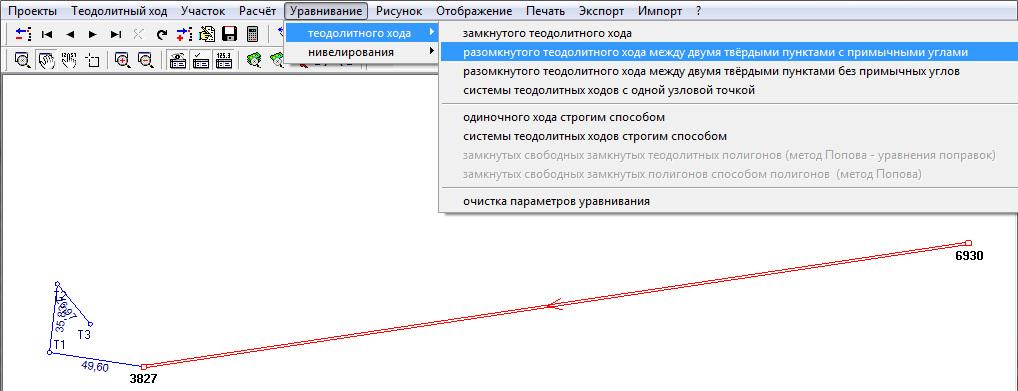Toggle the 125.3 values display button
Viewport: 1018px width, 391px height.
[x=224, y=60]
